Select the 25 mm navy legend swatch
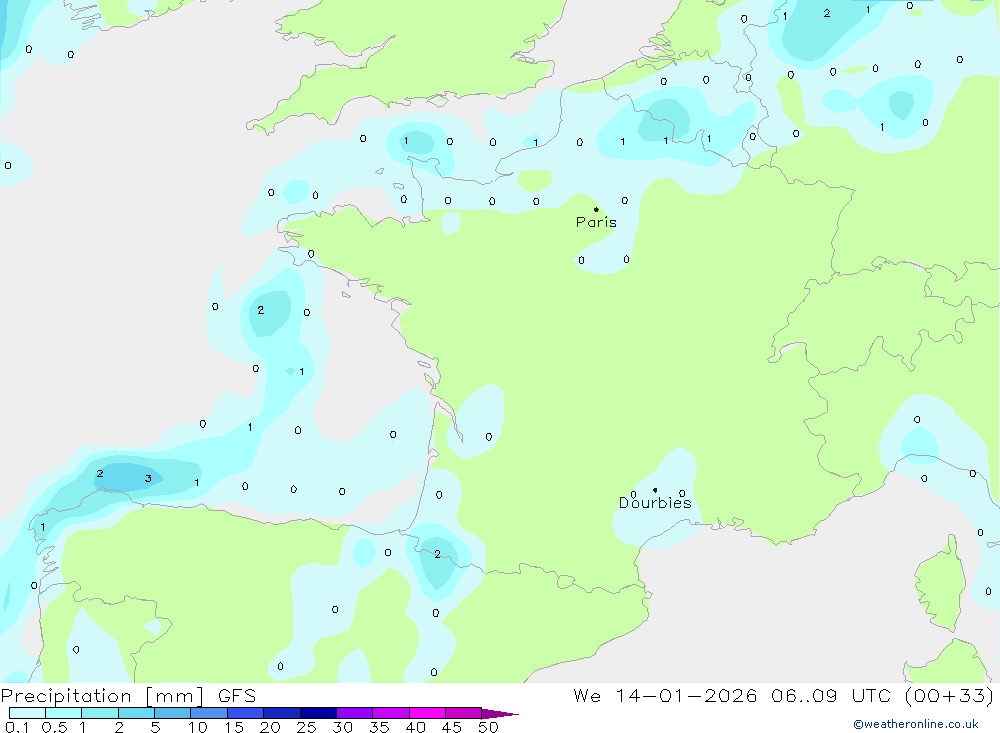This screenshot has width=1000, height=733. point(318,713)
